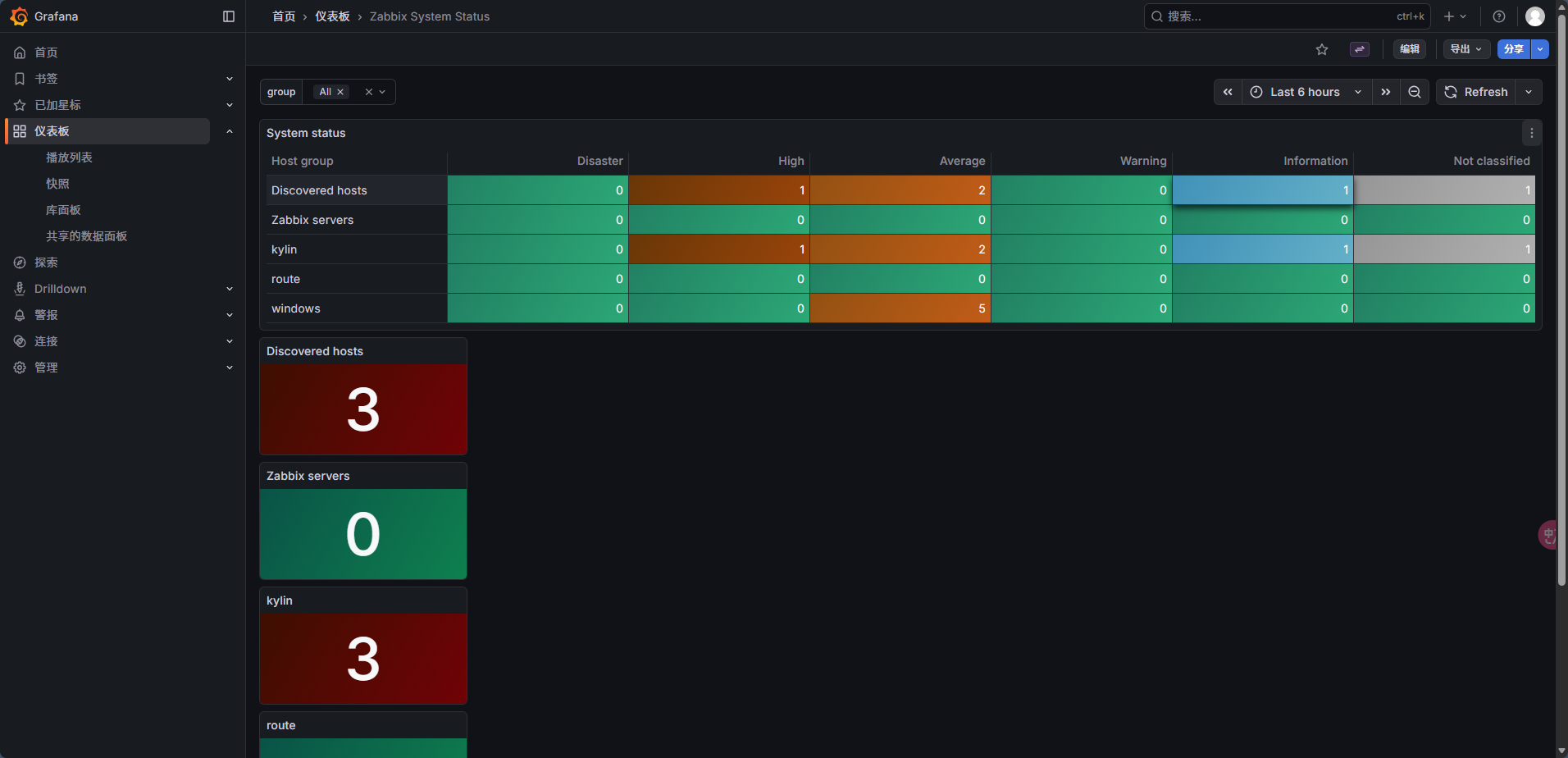Click the Refresh button
This screenshot has height=758, width=1568.
coord(1476,92)
